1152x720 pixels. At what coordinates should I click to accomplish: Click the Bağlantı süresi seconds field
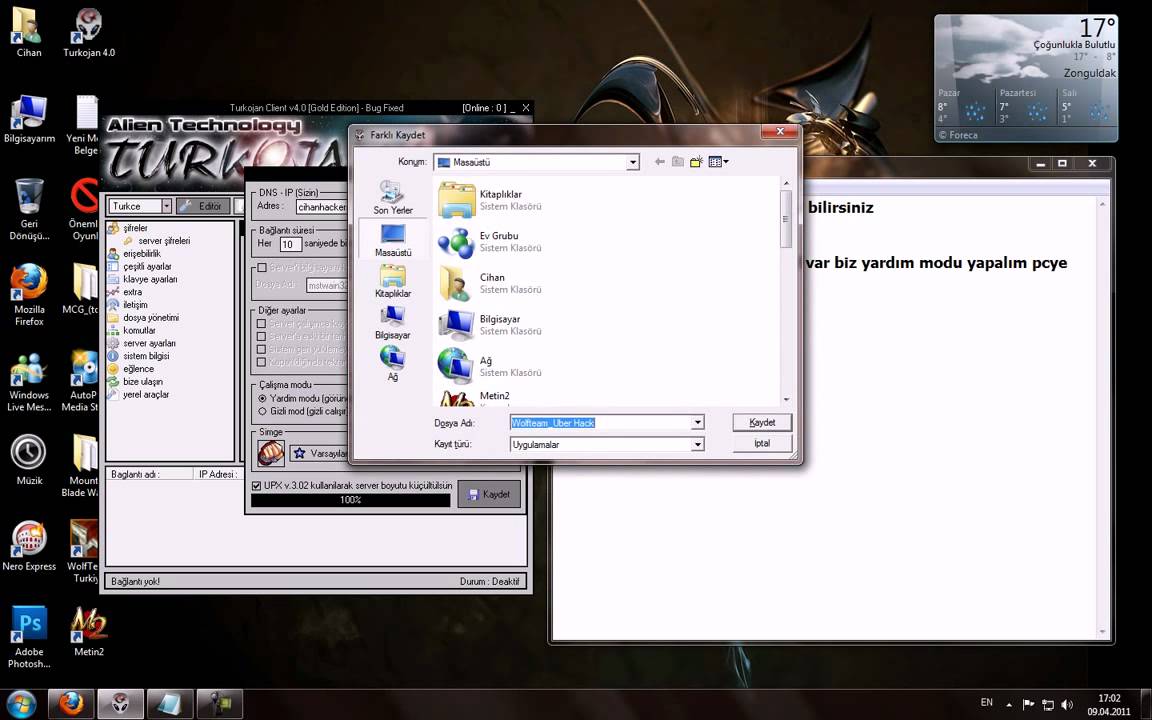[290, 244]
